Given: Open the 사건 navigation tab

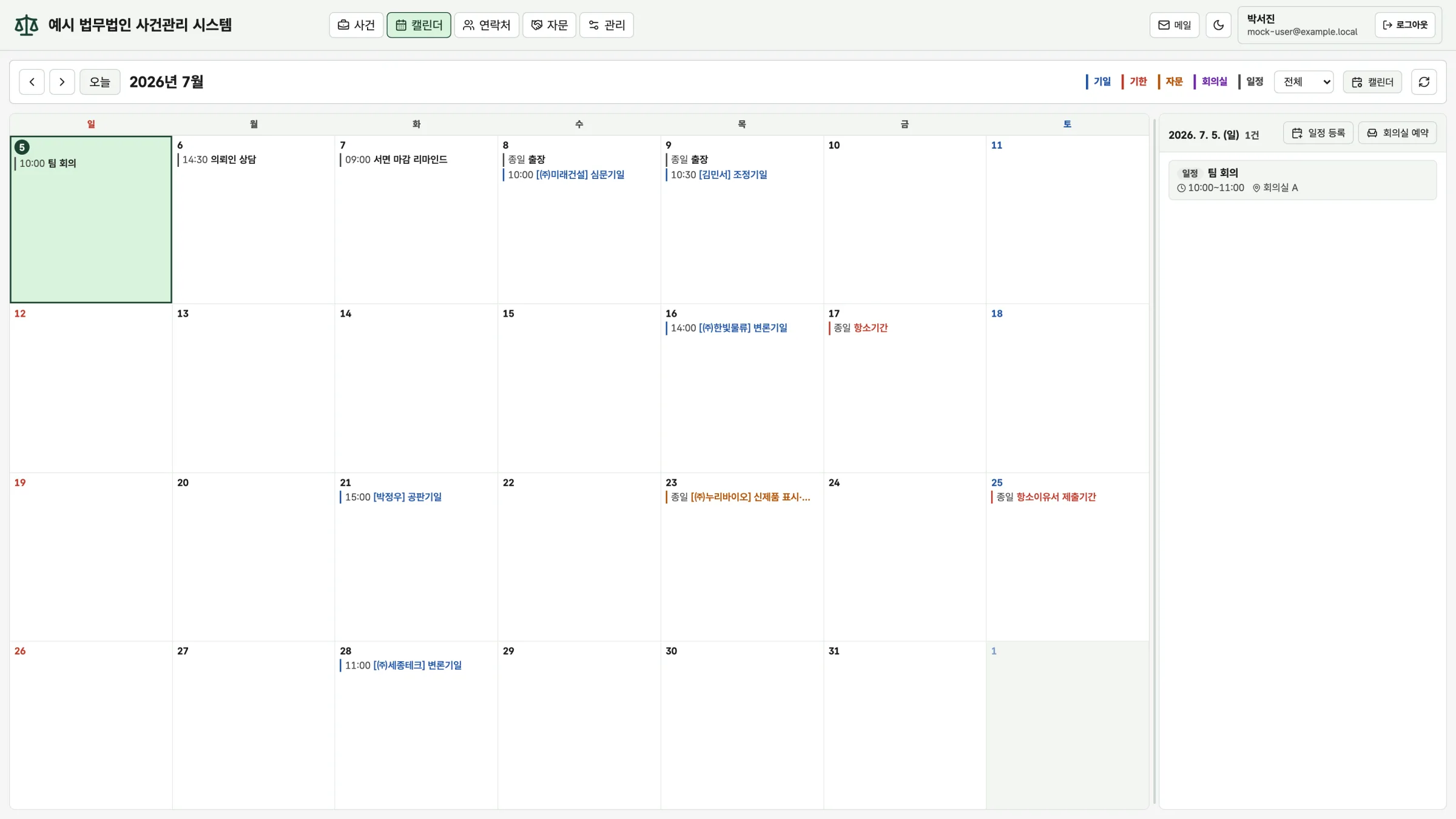Looking at the screenshot, I should pos(356,25).
